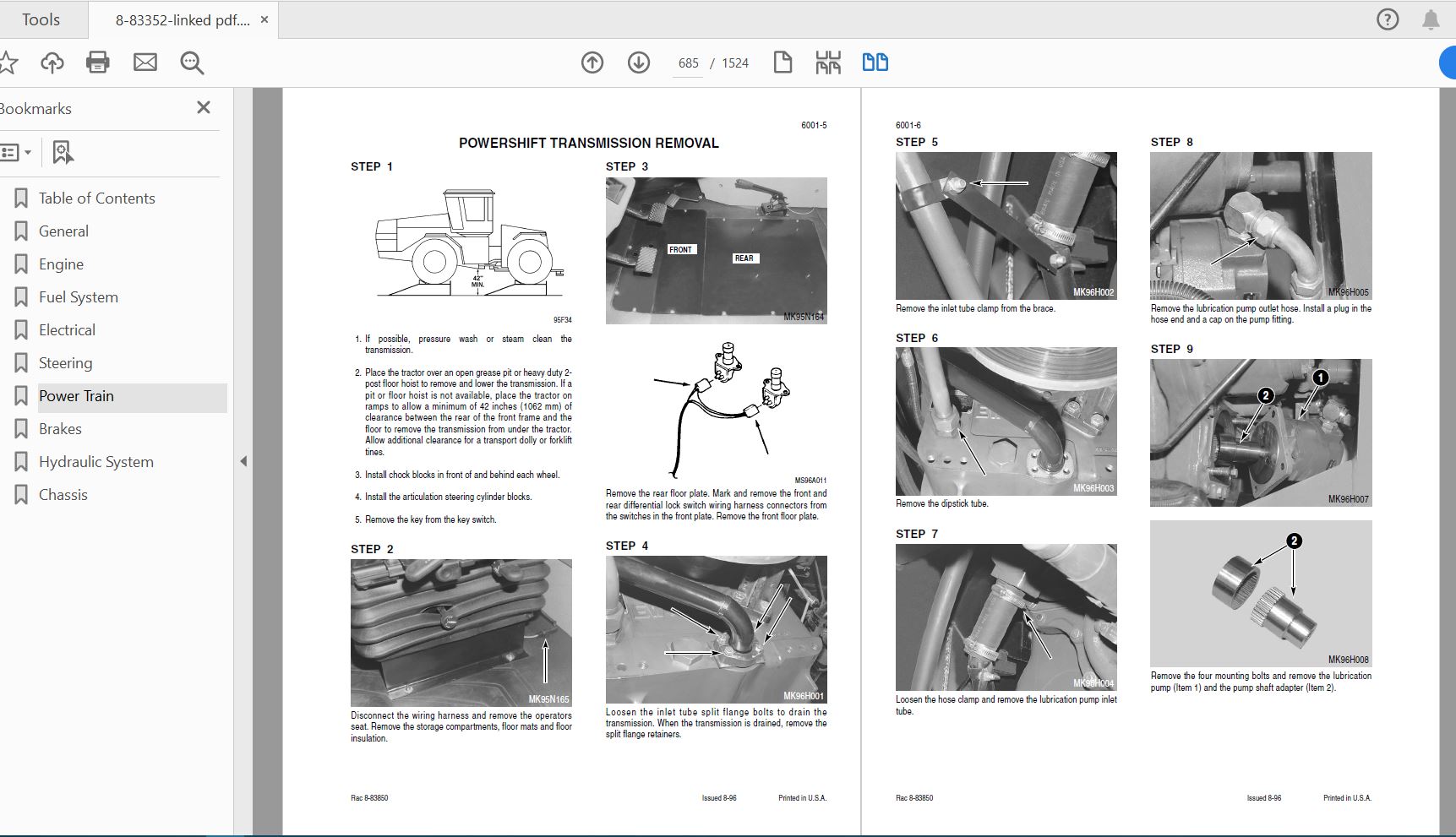The width and height of the screenshot is (1456, 837).
Task: Click the bookmark icon beside Electrical
Action: pyautogui.click(x=21, y=330)
